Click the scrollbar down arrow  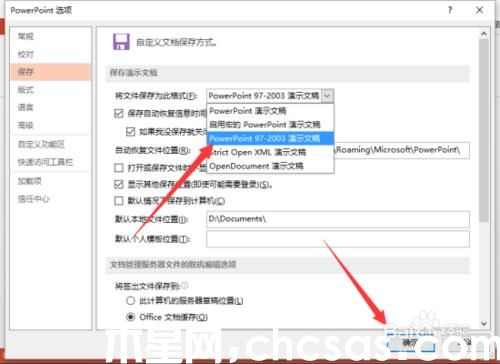point(484,323)
